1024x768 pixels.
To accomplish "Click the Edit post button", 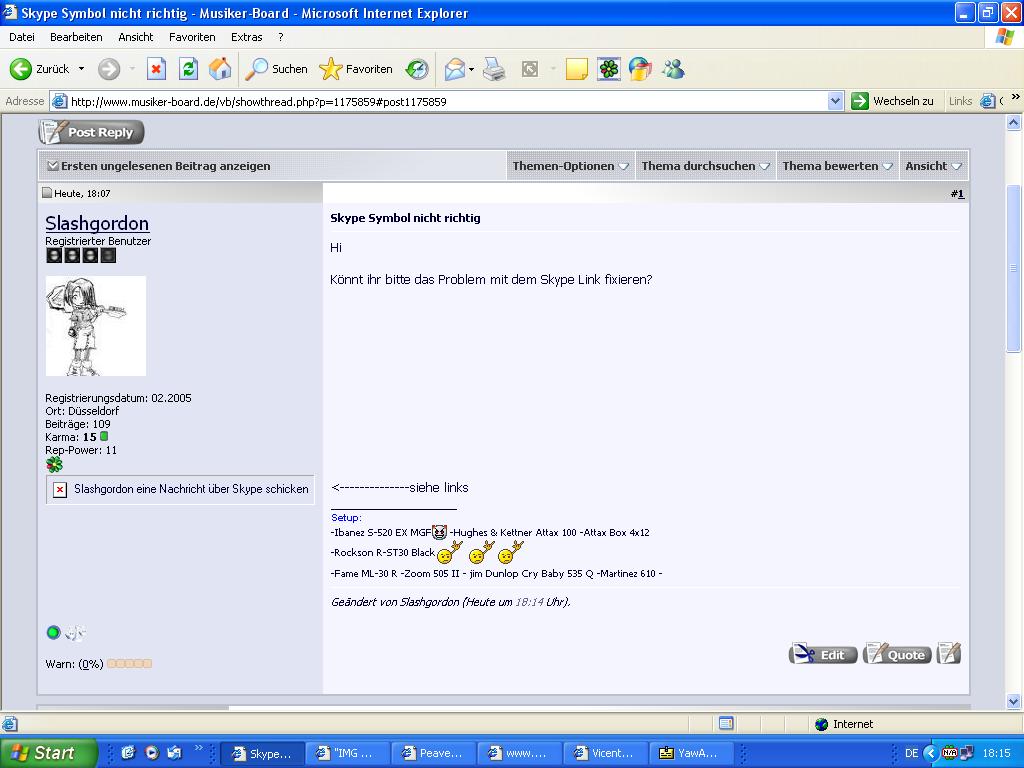I will click(x=823, y=653).
